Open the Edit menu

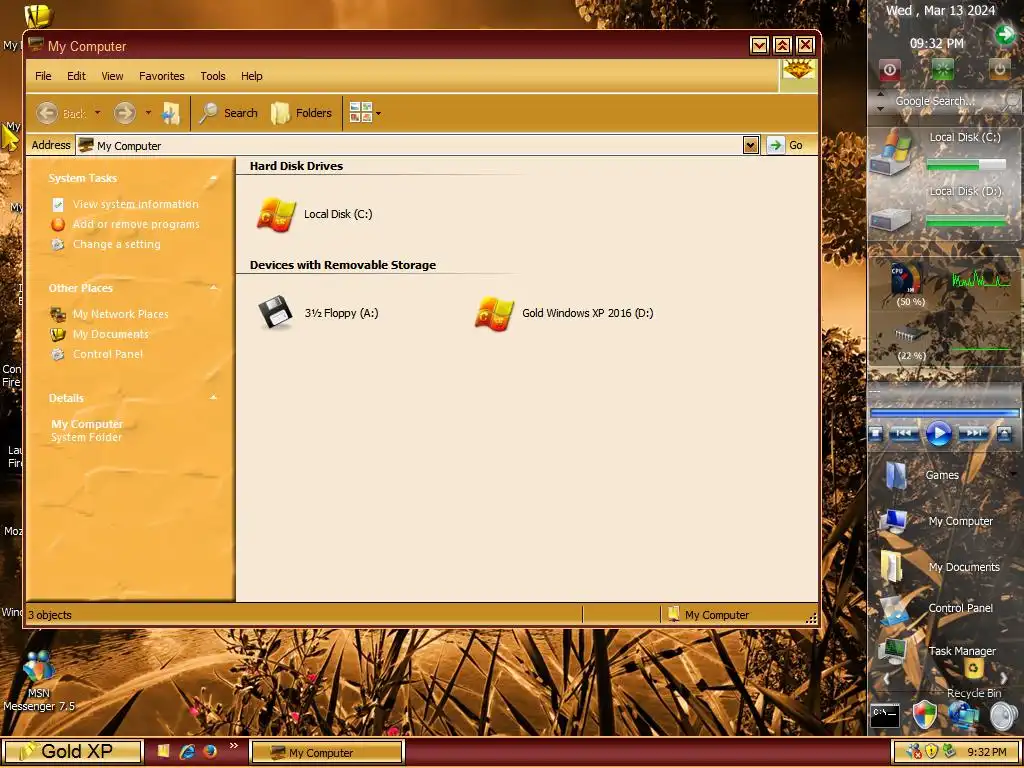(76, 76)
